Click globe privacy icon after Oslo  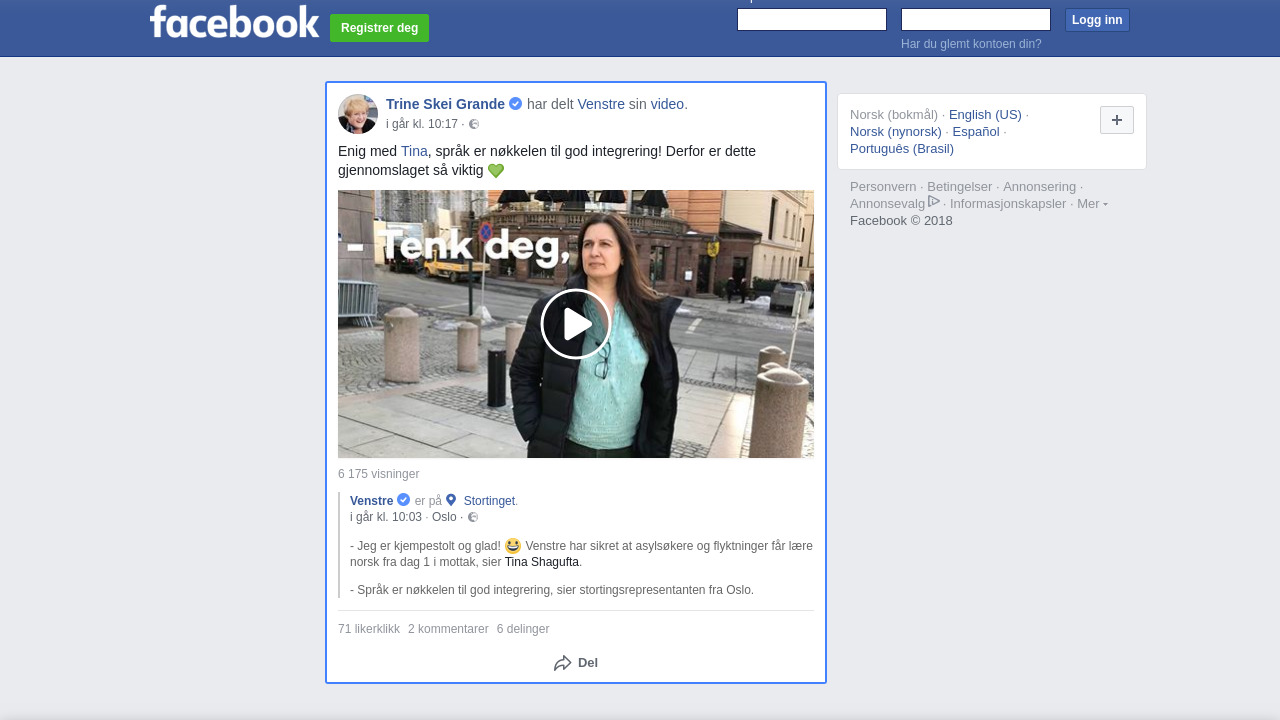[473, 518]
